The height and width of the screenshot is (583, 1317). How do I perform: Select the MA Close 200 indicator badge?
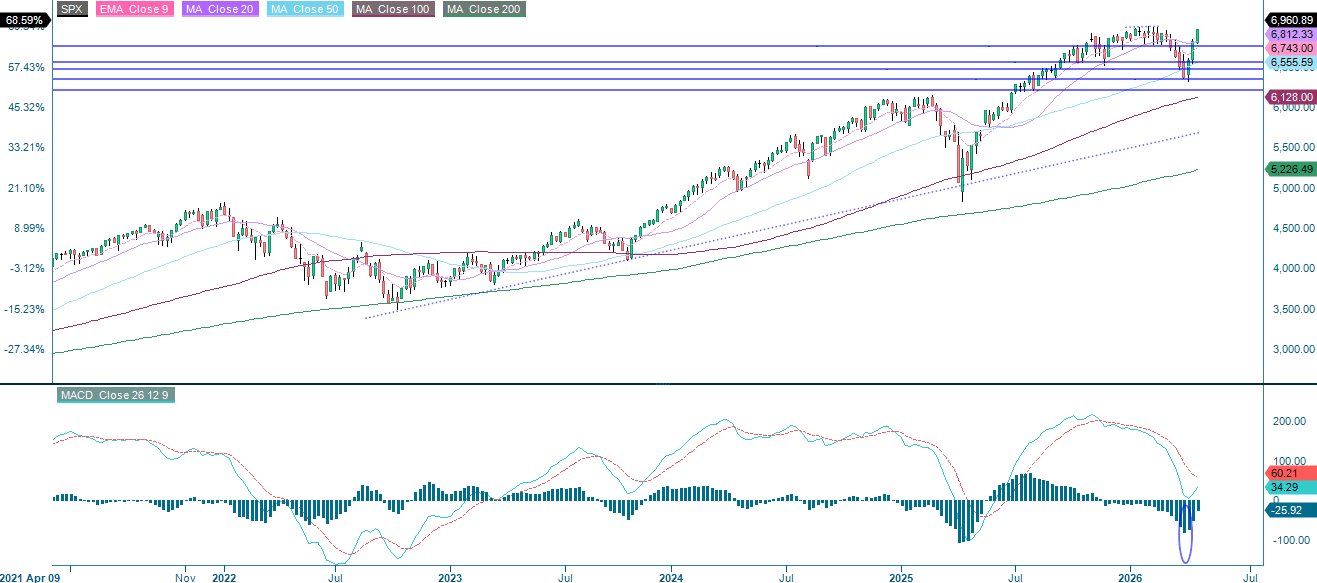pos(483,8)
